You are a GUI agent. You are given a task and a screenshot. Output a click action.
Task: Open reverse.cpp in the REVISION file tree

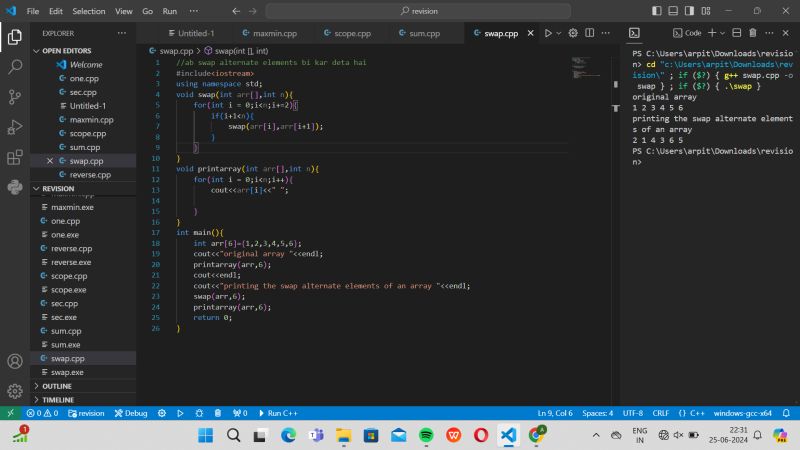coord(71,248)
